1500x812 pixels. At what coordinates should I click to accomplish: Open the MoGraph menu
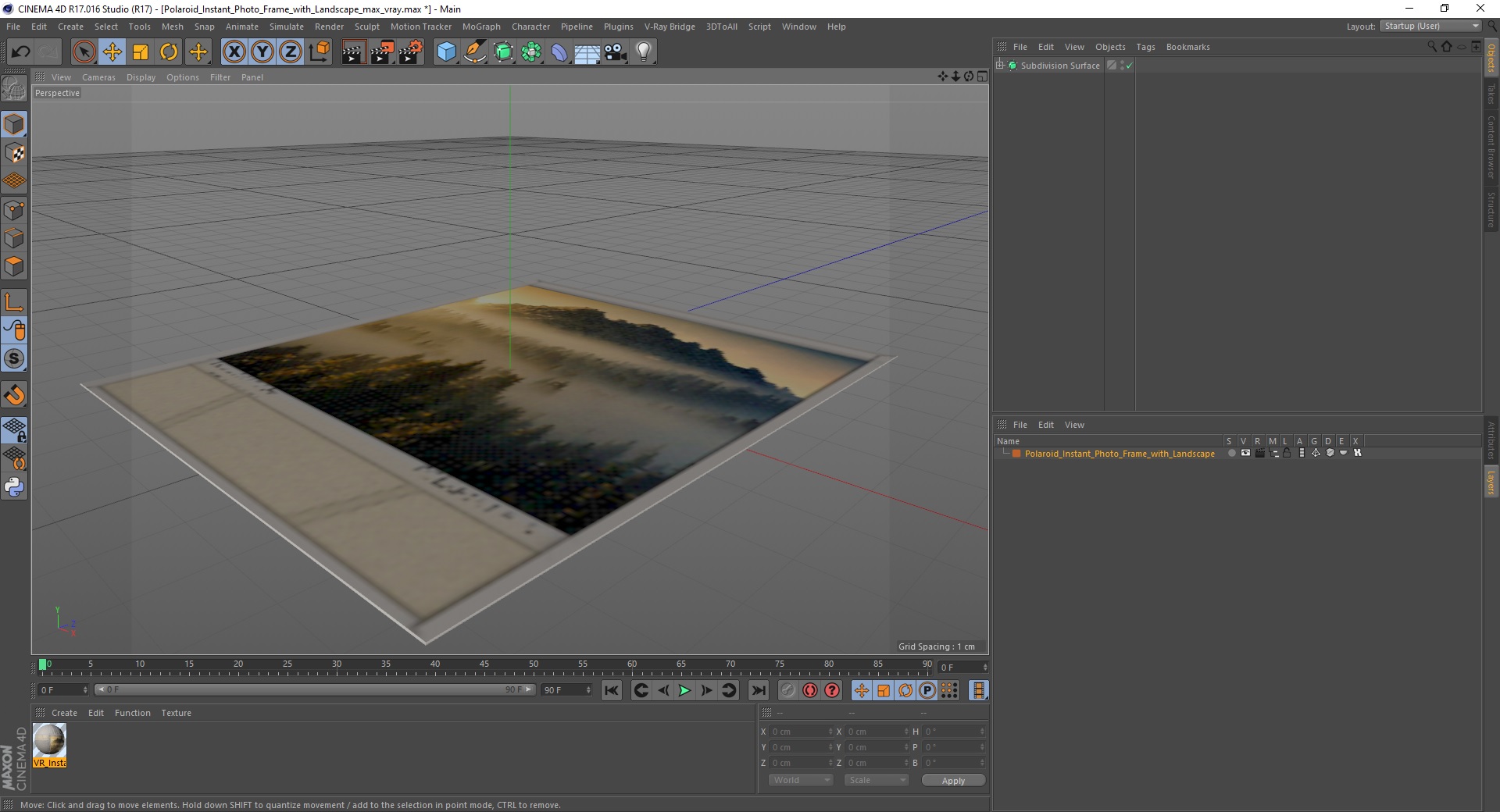click(x=481, y=27)
